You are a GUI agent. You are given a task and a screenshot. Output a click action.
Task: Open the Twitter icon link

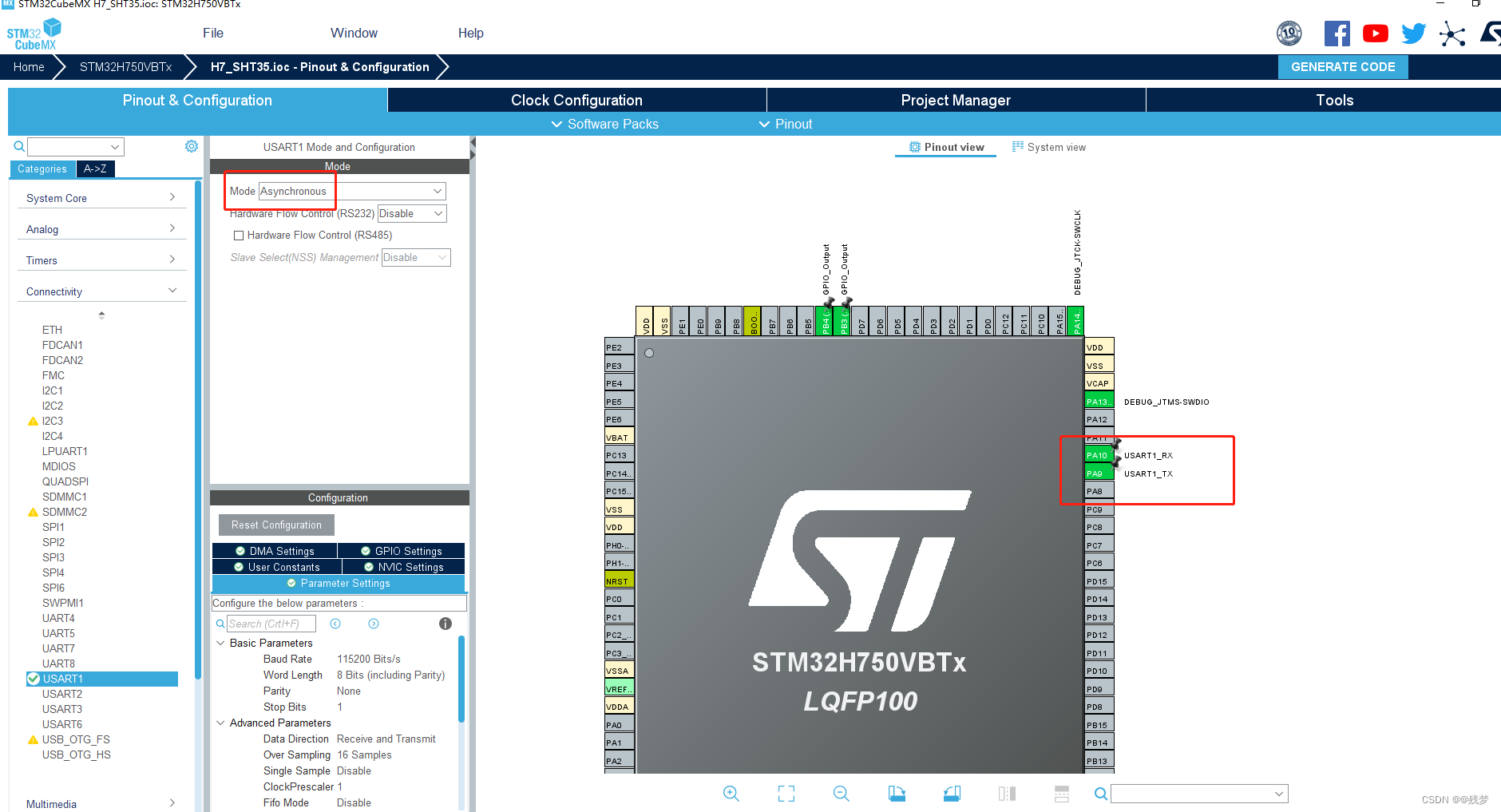[x=1413, y=34]
